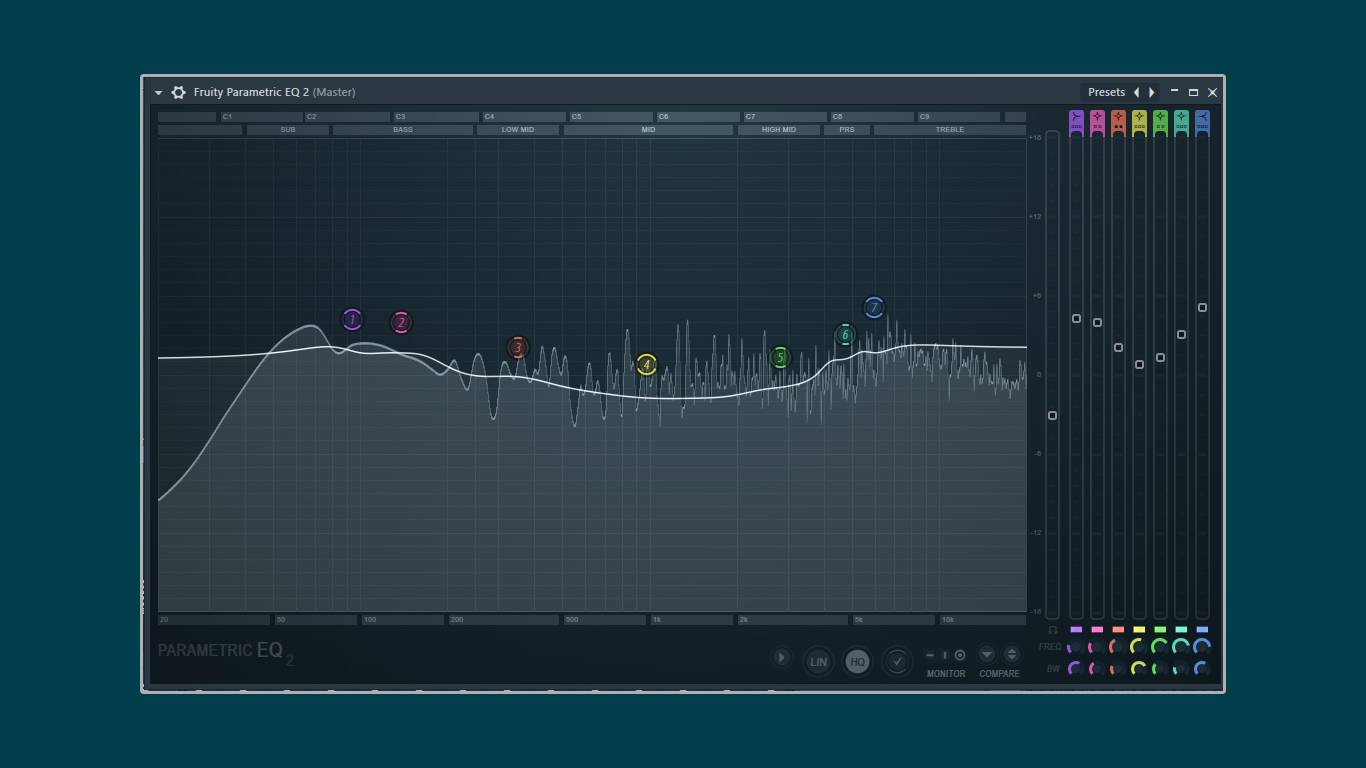Select the next preset arrow

pos(1152,92)
